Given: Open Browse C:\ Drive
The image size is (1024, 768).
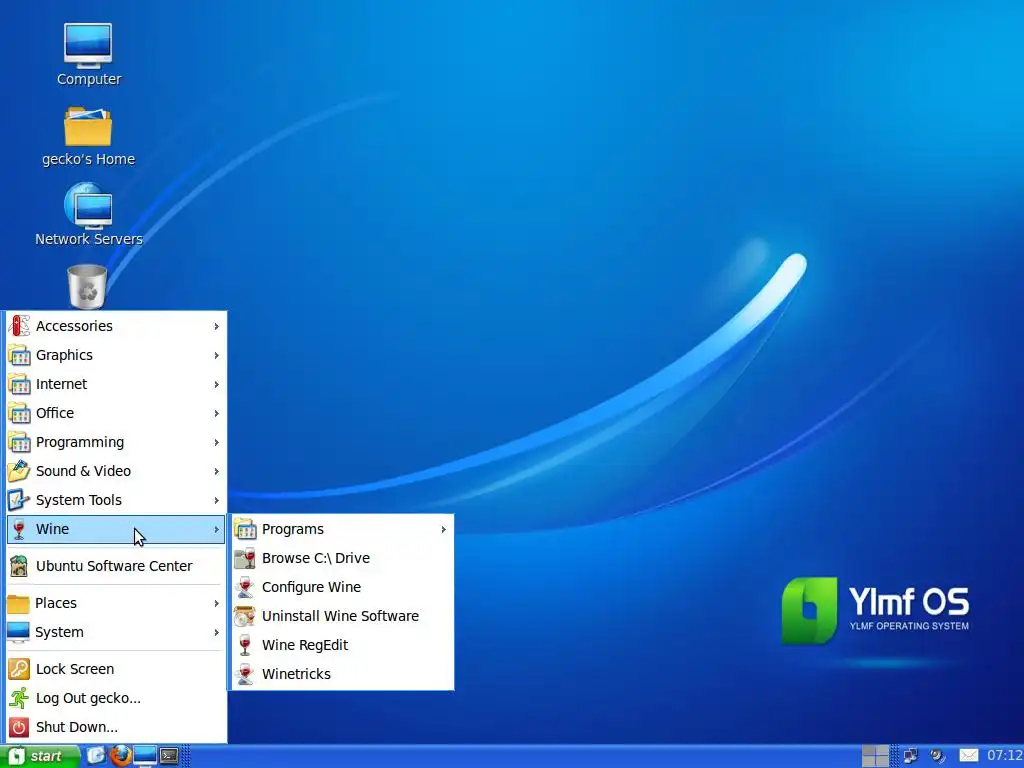Looking at the screenshot, I should tap(342, 558).
